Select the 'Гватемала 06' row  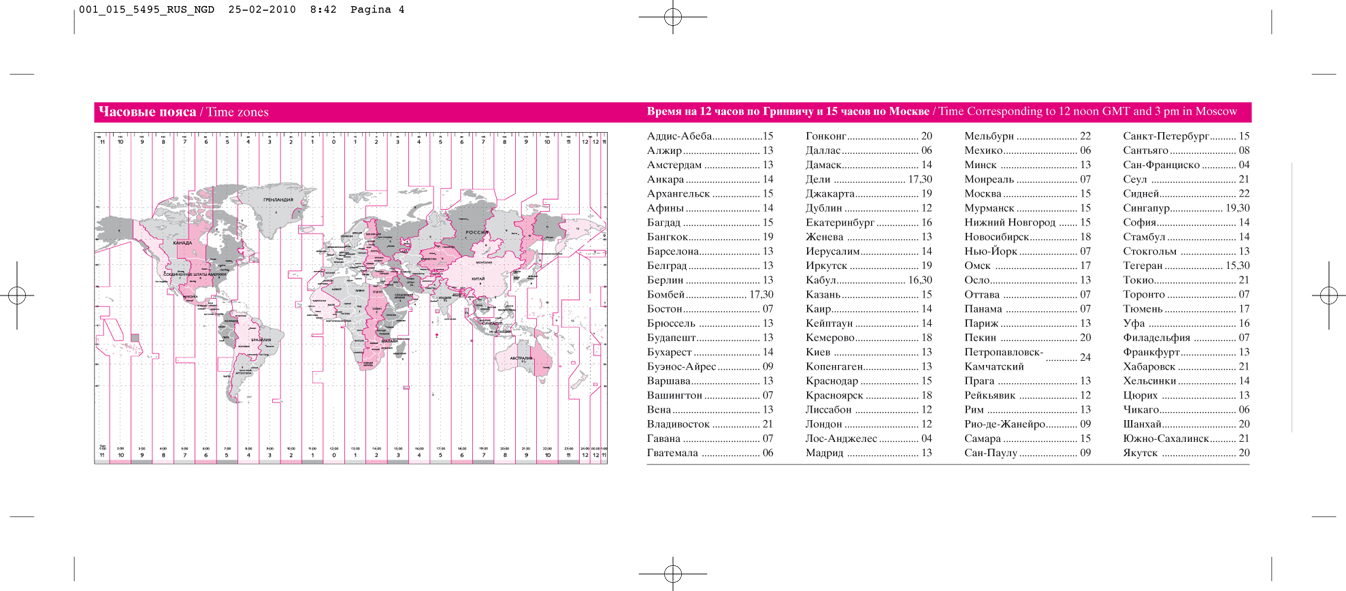[x=710, y=453]
